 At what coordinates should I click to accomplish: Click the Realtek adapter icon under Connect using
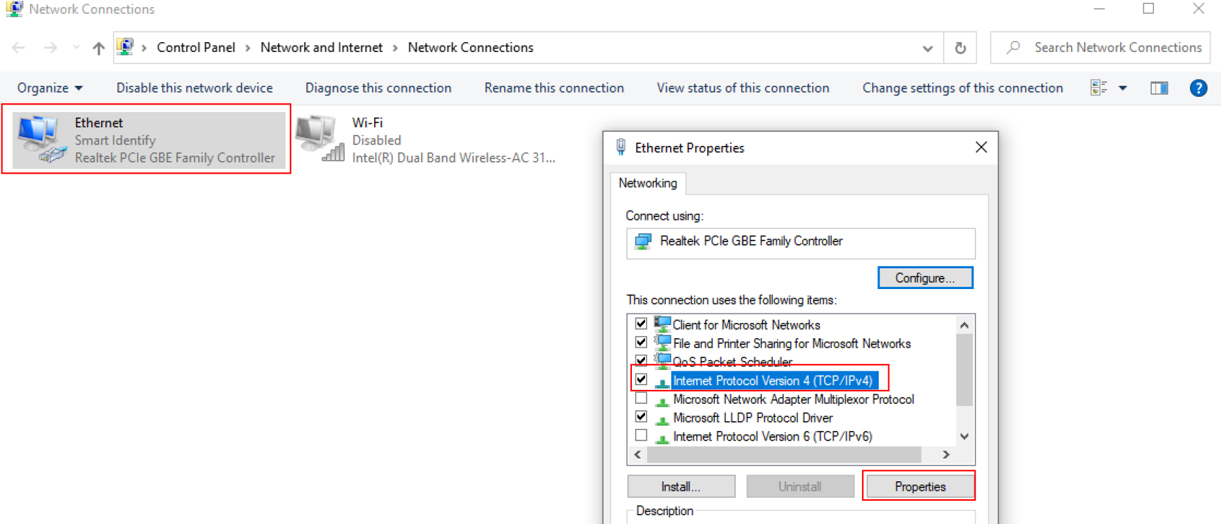coord(644,241)
